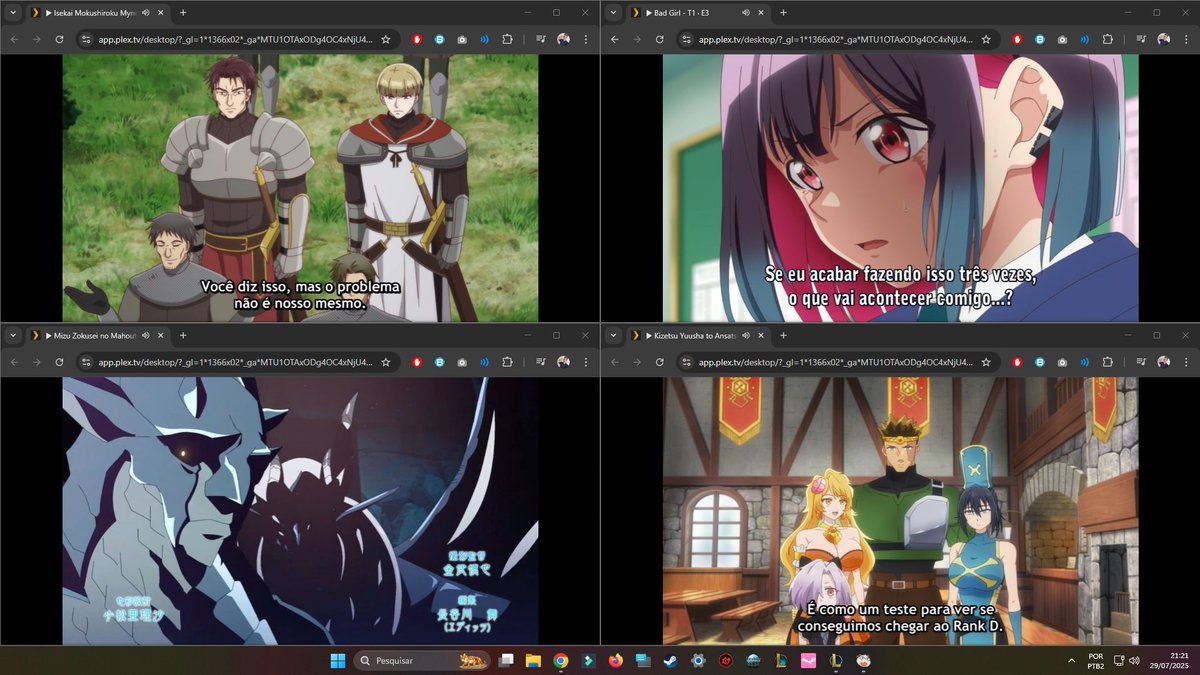Select the Isekai Mokushiroku tab
Image resolution: width=1200 pixels, height=675 pixels.
(x=99, y=13)
